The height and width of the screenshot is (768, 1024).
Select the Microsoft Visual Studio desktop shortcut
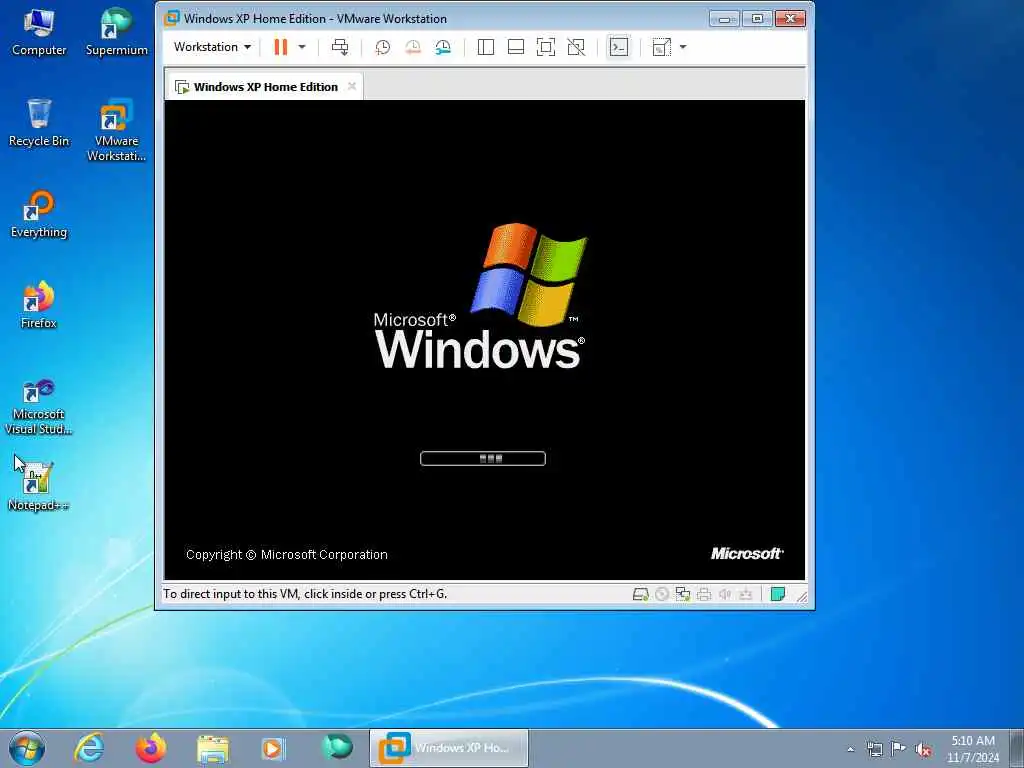(39, 406)
